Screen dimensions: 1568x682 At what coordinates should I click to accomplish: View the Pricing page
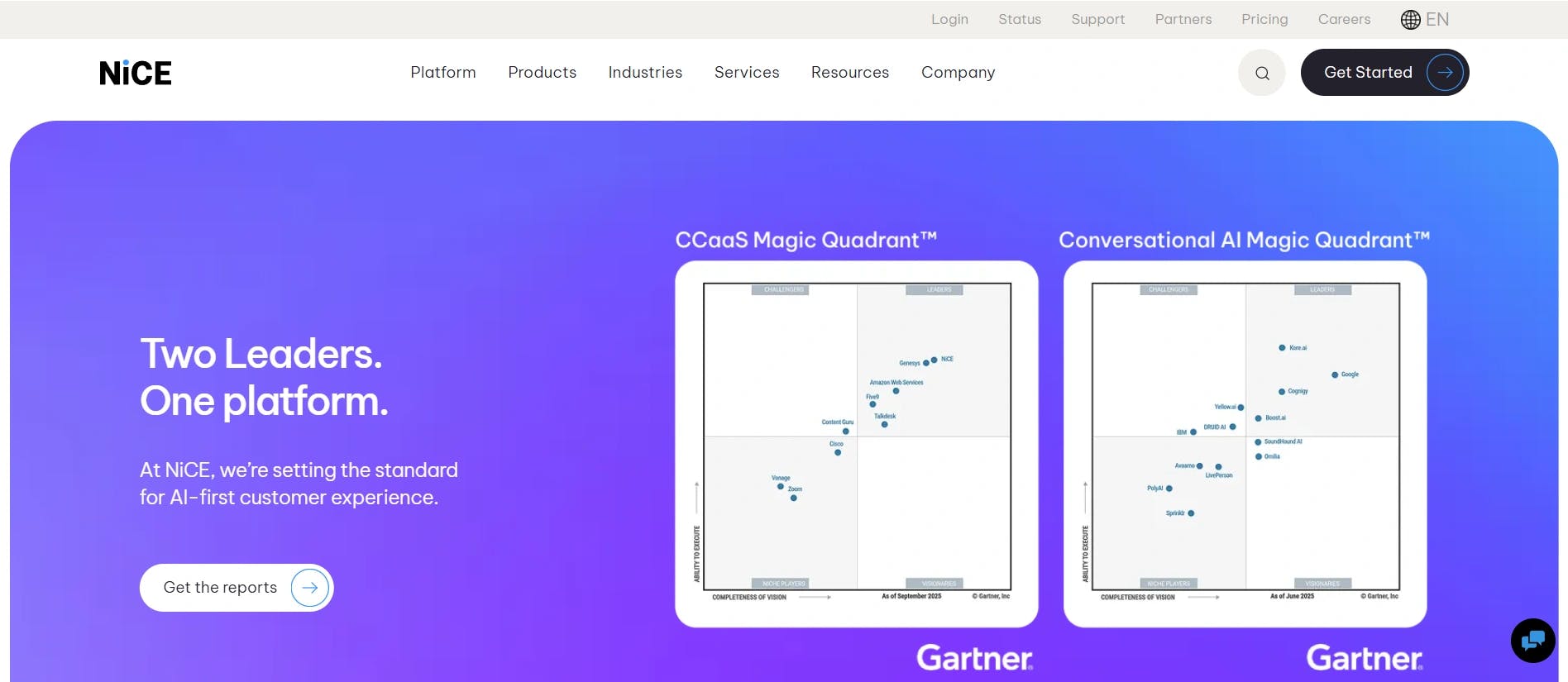tap(1264, 19)
